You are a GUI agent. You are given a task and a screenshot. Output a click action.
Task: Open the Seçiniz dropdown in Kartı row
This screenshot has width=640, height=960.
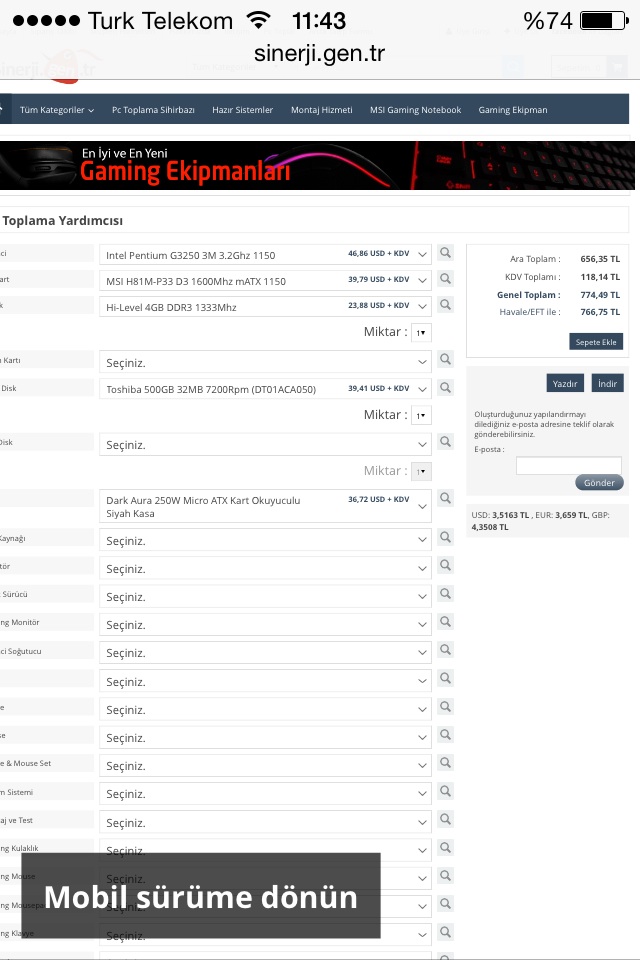[x=265, y=362]
